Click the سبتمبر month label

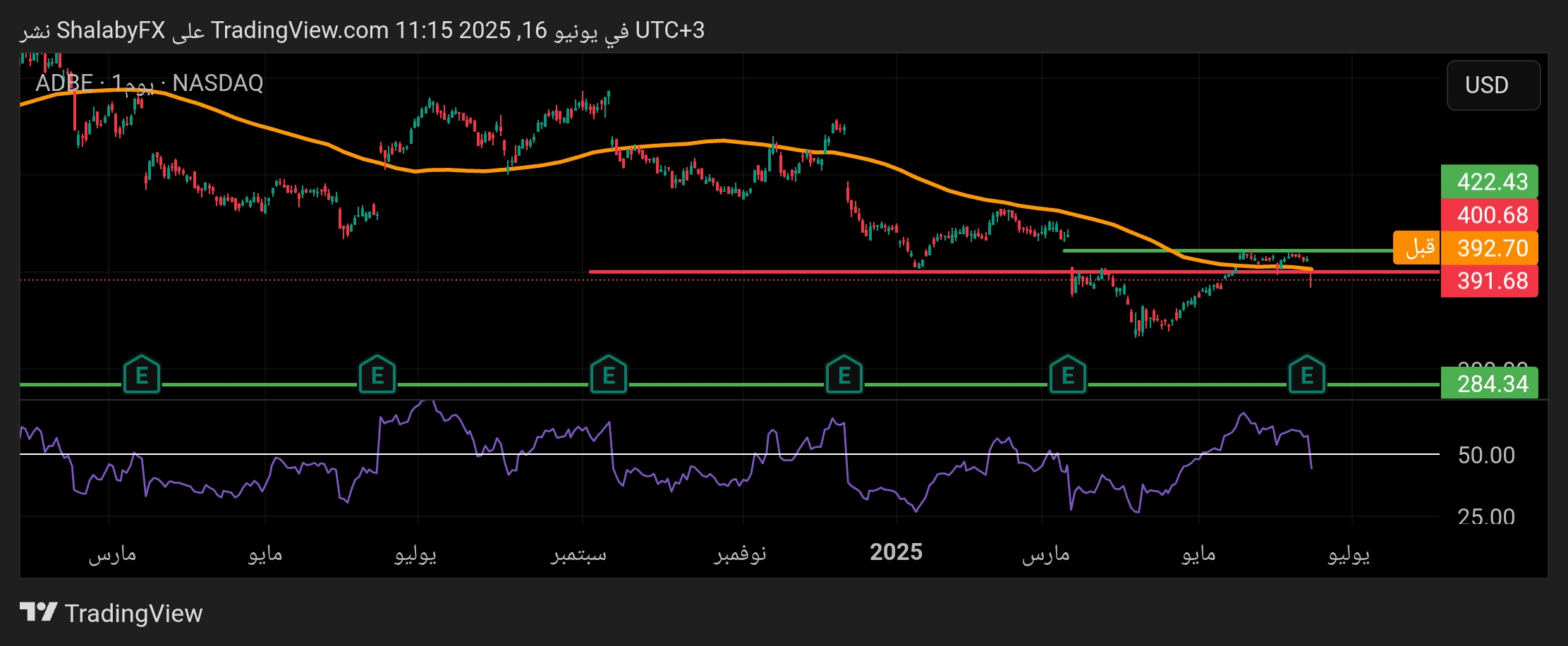tap(578, 554)
